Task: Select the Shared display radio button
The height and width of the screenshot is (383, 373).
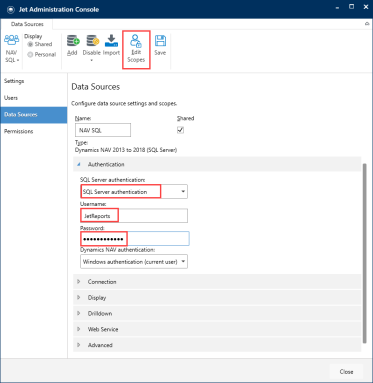Action: pyautogui.click(x=30, y=44)
